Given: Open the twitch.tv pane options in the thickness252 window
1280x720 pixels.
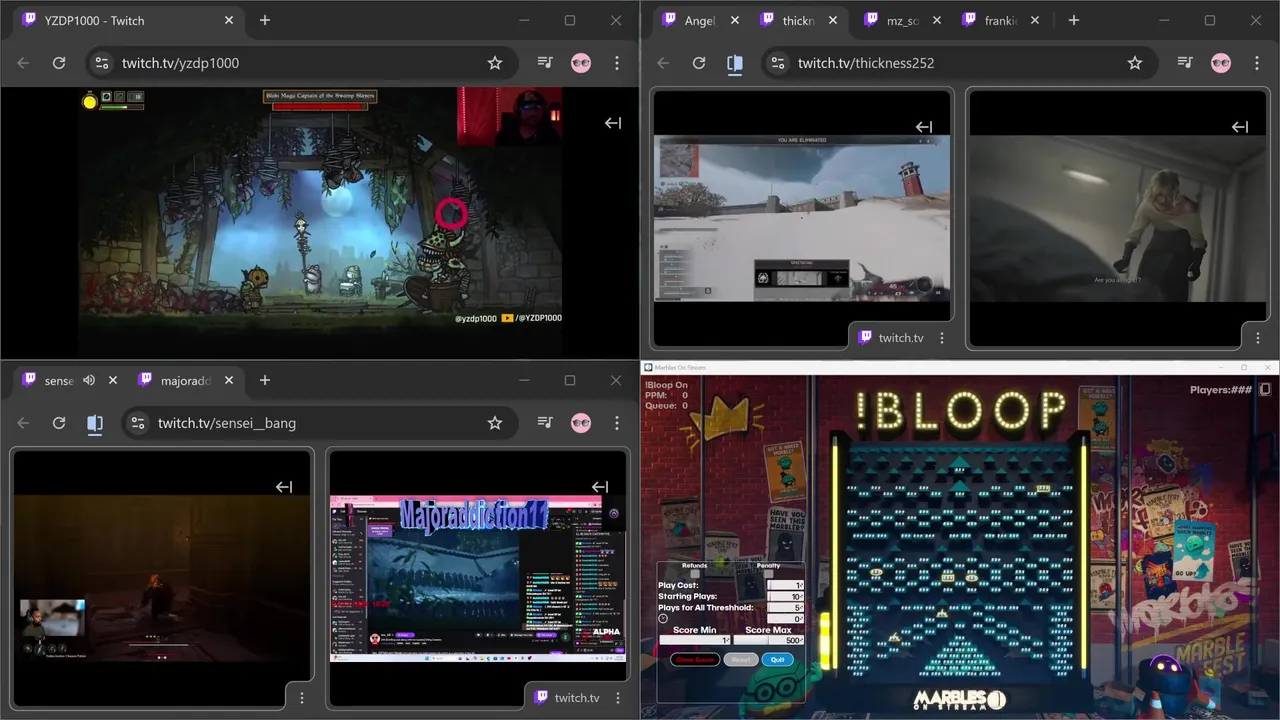Looking at the screenshot, I should coord(942,338).
